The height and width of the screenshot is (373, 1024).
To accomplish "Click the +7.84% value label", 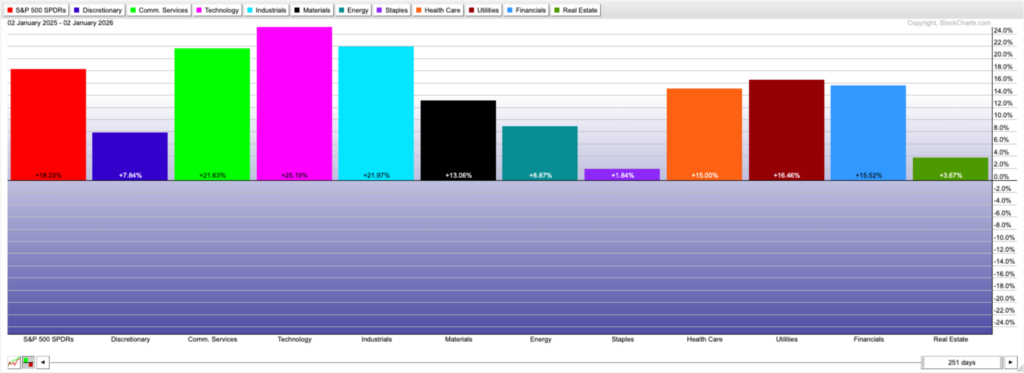I will (x=130, y=176).
